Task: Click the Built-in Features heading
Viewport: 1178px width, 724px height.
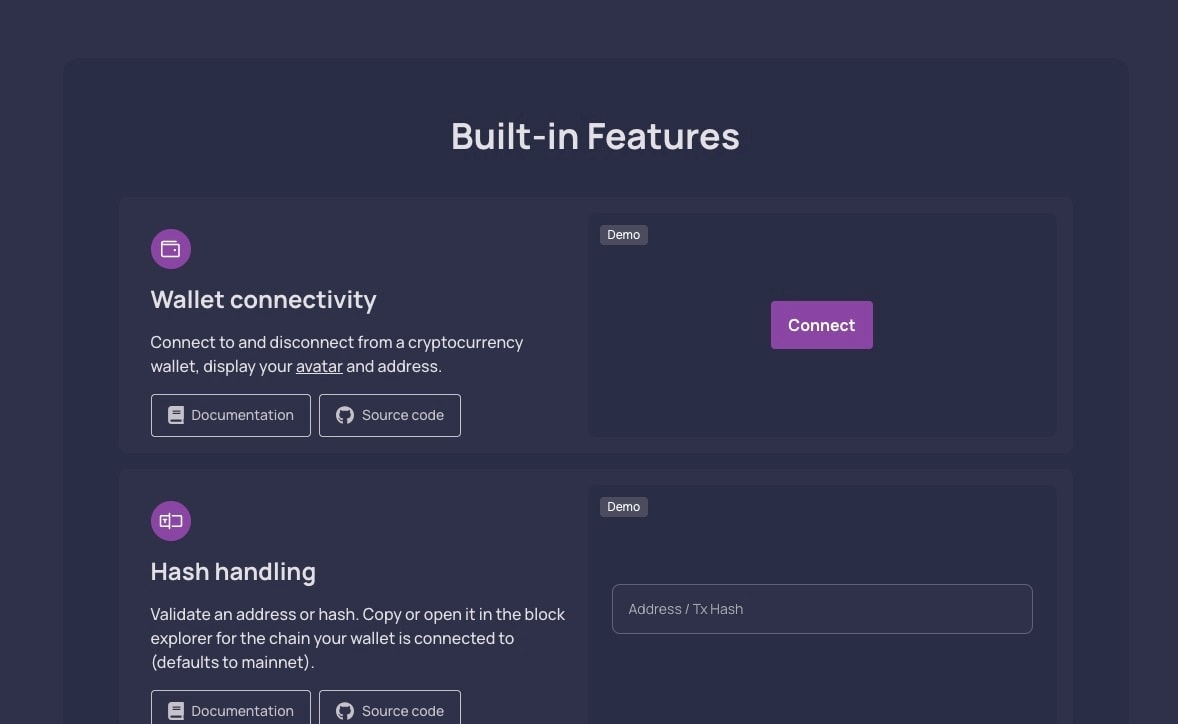Action: pyautogui.click(x=594, y=136)
